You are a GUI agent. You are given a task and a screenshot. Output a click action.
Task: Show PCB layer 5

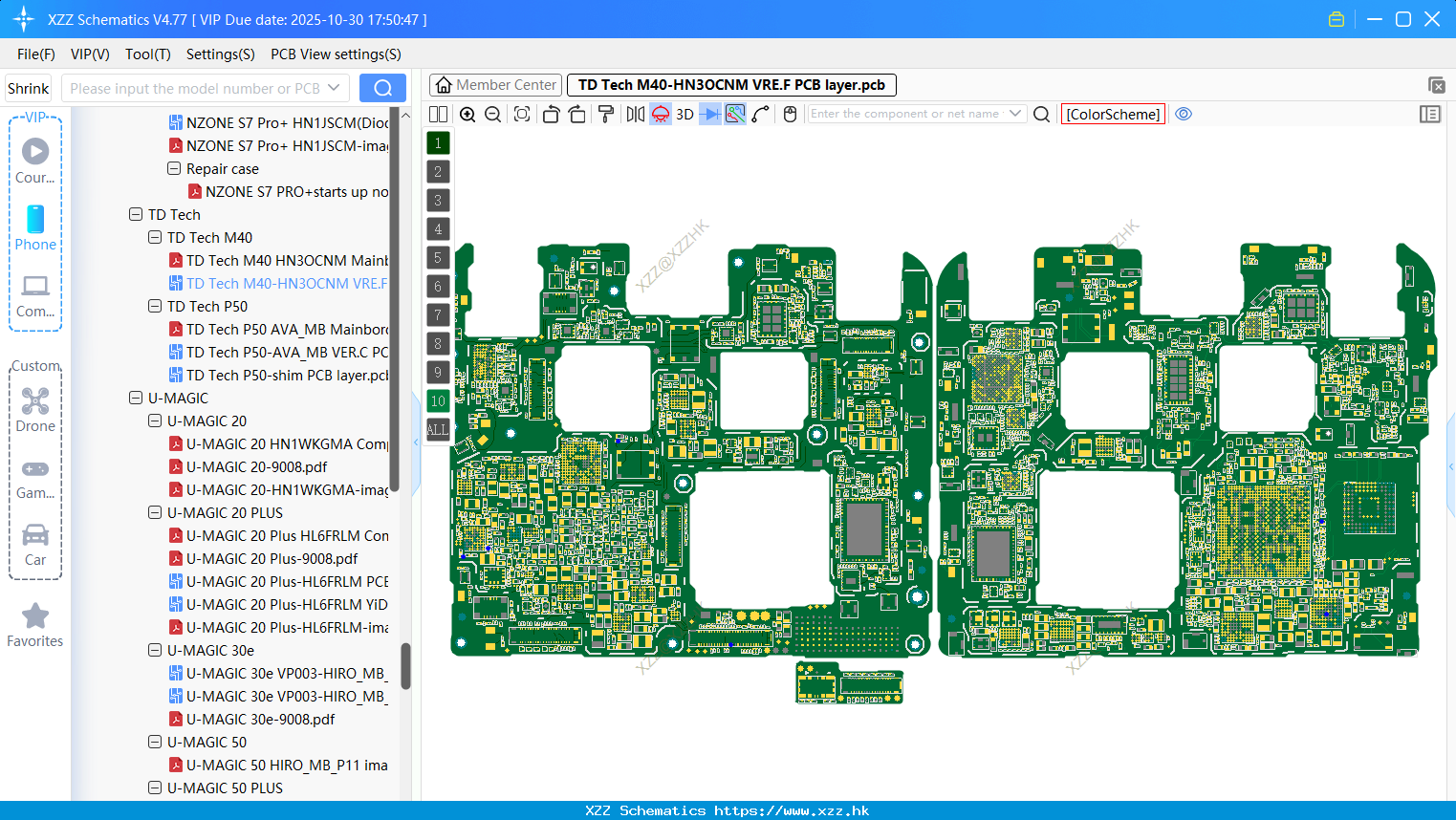[438, 257]
